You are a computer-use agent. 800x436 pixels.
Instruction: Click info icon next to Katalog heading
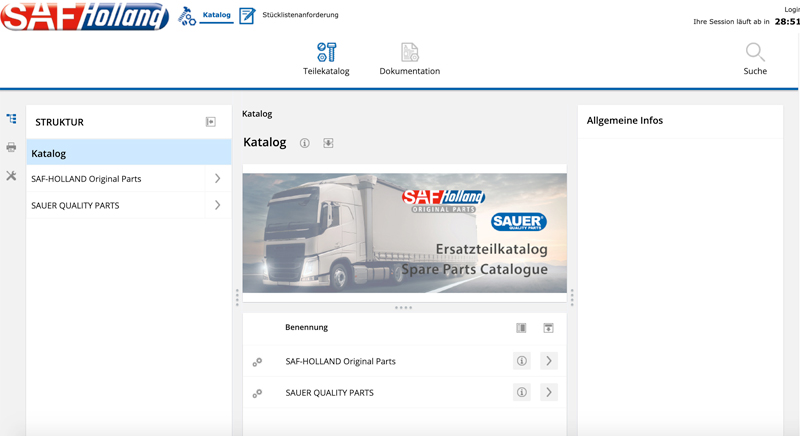(305, 143)
